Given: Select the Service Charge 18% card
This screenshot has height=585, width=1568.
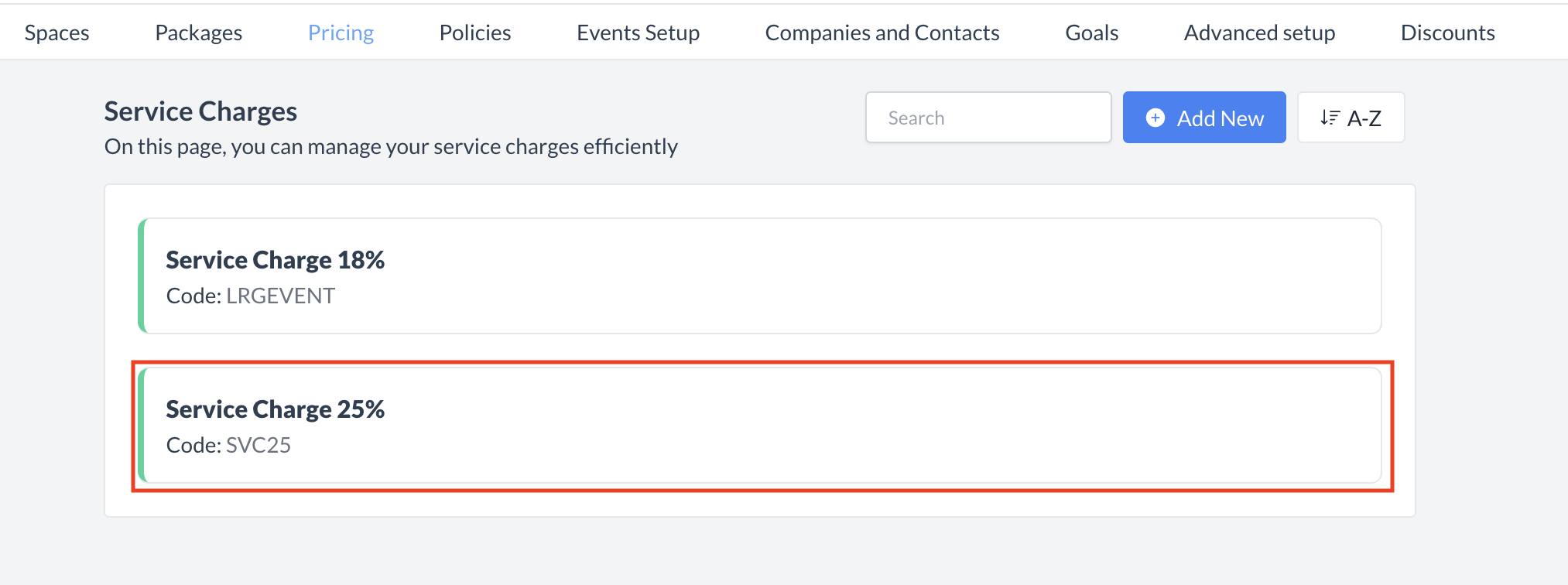Looking at the screenshot, I should coord(762,275).
